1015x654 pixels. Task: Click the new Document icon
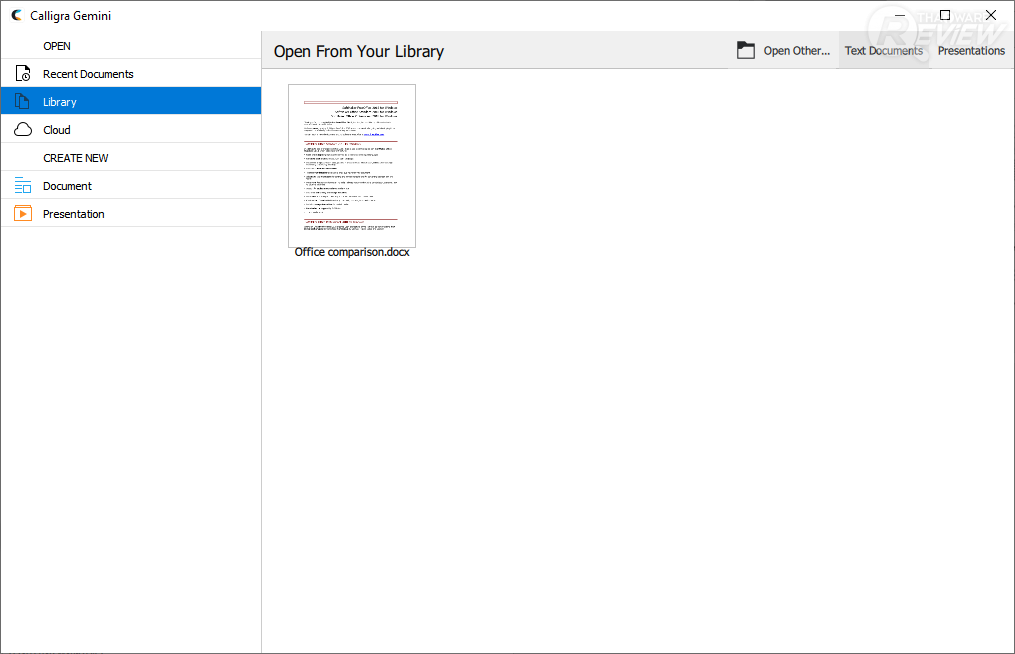pos(23,186)
